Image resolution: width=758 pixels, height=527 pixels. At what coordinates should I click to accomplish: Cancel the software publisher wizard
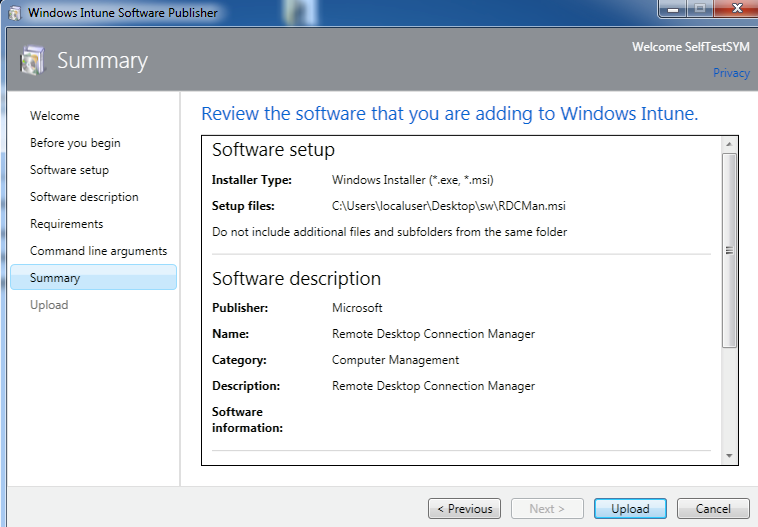[x=713, y=509]
